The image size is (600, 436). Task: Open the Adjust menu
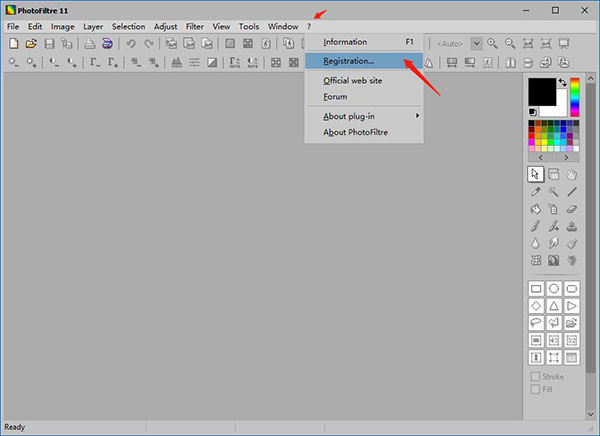(x=165, y=26)
